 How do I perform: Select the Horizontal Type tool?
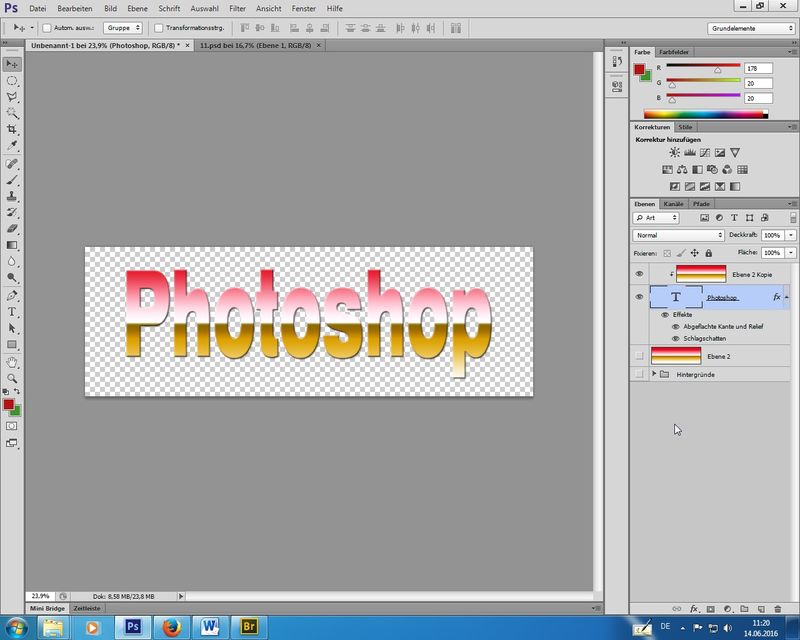12,312
